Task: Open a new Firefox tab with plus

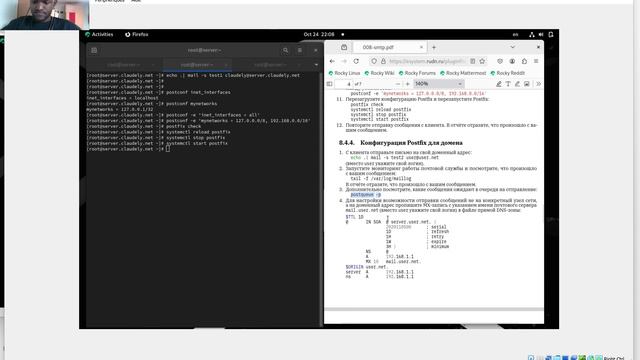Action: (434, 47)
